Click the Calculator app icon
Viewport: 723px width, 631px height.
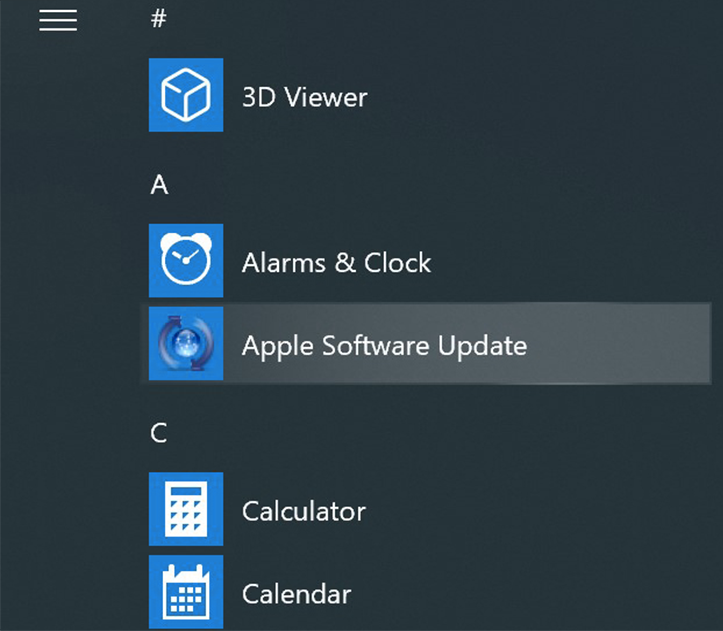point(186,509)
